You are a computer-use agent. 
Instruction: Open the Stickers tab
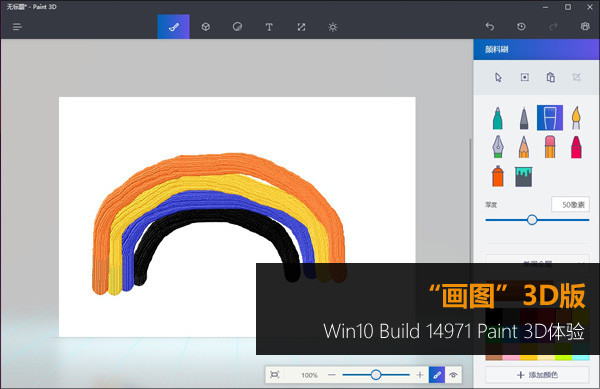(x=237, y=27)
